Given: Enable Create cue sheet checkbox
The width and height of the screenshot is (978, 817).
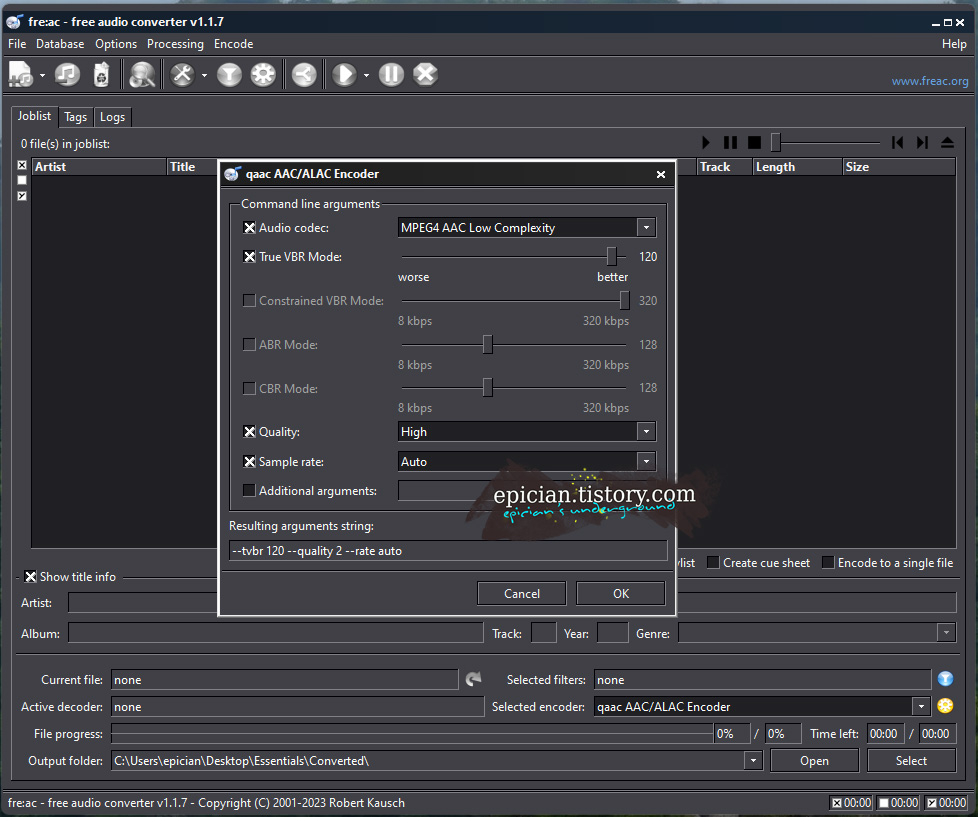Looking at the screenshot, I should 713,563.
